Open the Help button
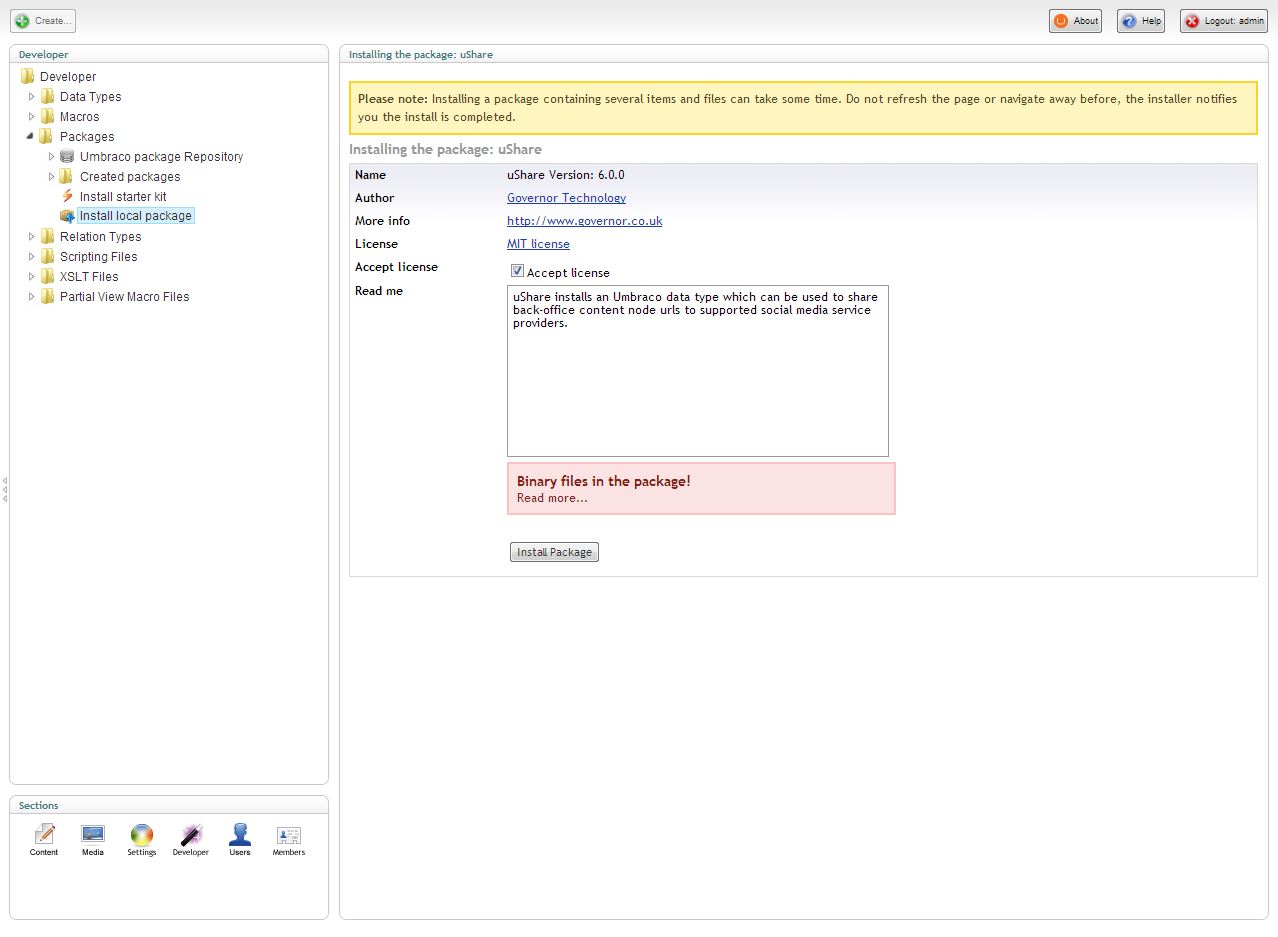The width and height of the screenshot is (1278, 937). tap(1141, 21)
